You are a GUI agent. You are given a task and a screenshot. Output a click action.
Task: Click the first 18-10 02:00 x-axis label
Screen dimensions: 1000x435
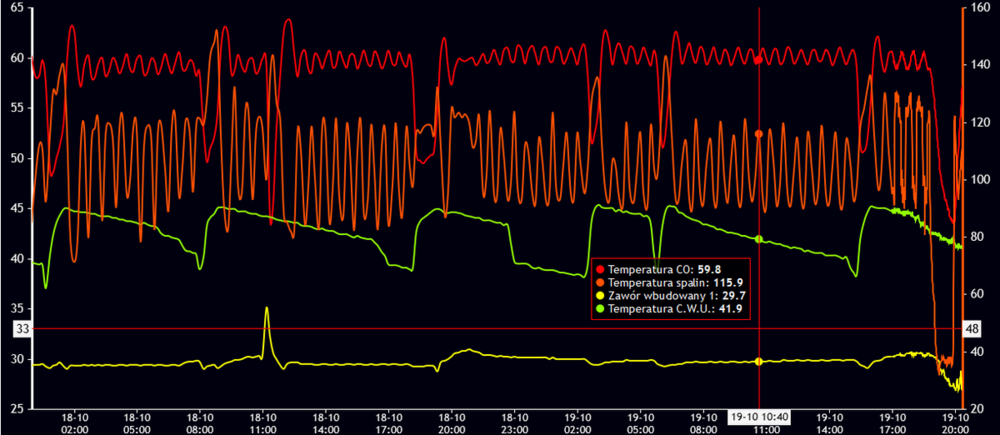tap(75, 420)
